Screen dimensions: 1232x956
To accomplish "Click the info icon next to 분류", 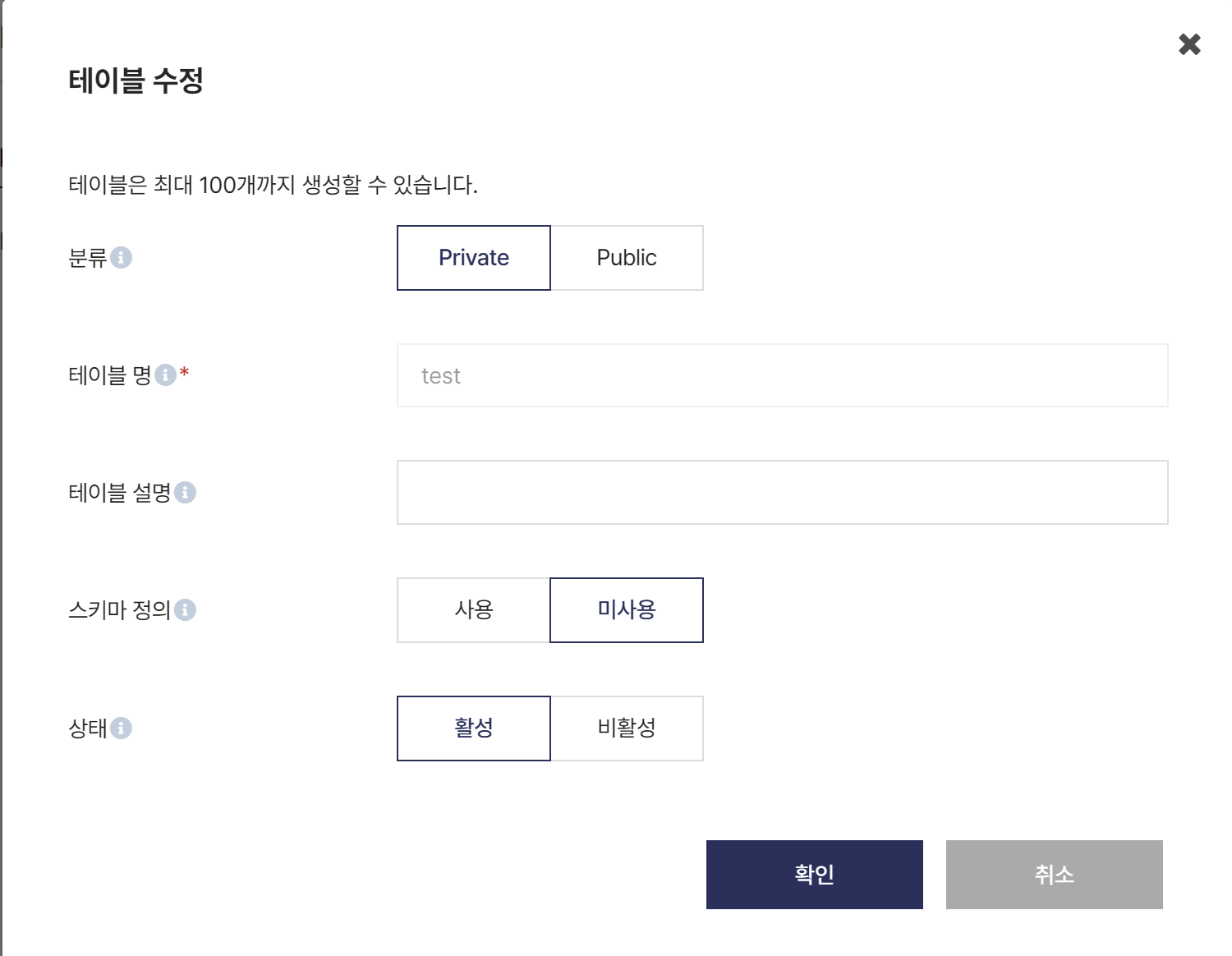I will pos(121,258).
